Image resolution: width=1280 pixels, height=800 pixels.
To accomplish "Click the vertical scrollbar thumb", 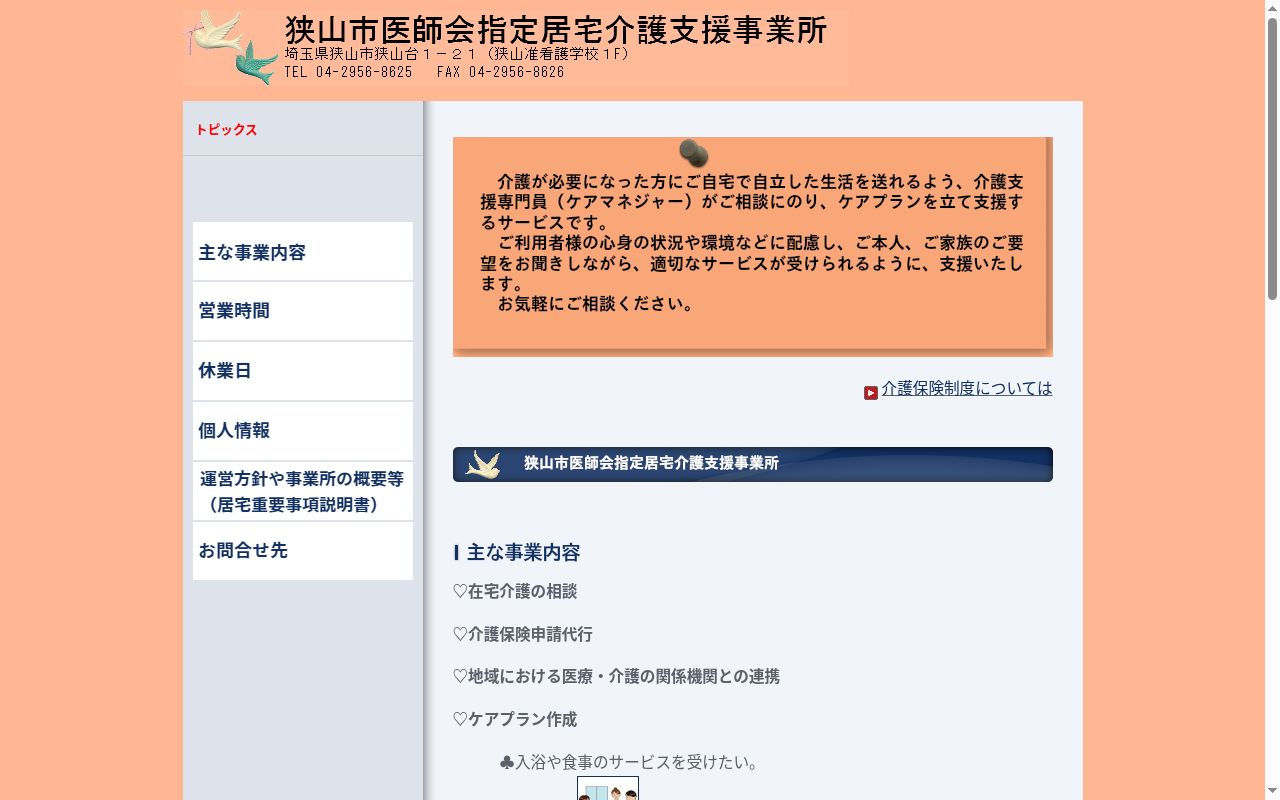I will pos(1272,158).
